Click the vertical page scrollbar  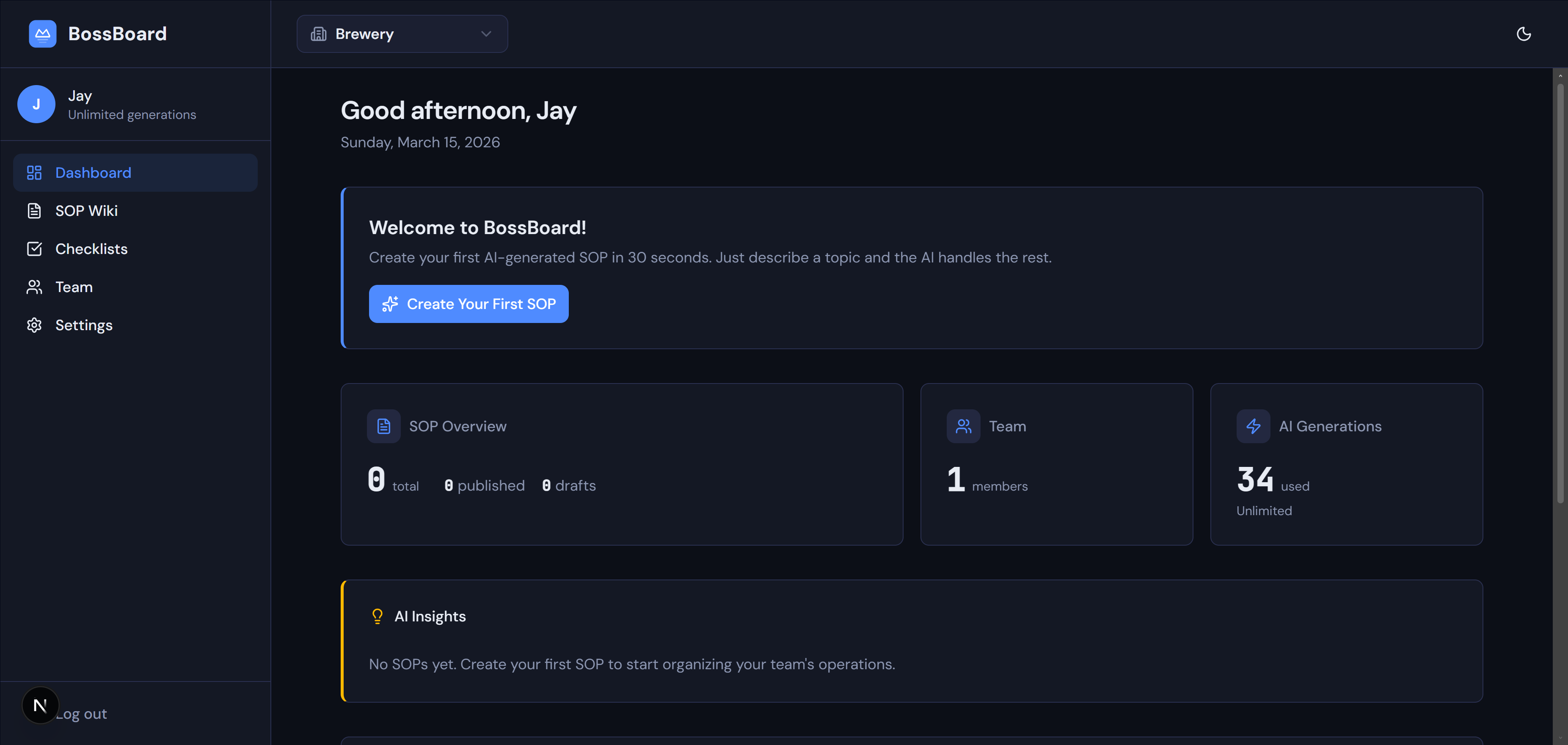coord(1560,292)
